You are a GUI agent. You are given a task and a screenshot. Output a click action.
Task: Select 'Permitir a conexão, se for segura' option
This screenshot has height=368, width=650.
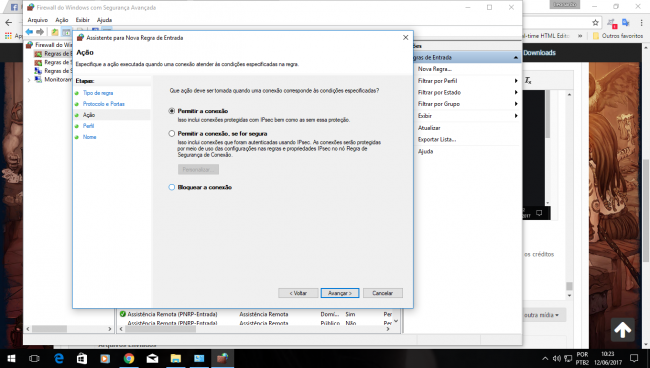[x=172, y=133]
